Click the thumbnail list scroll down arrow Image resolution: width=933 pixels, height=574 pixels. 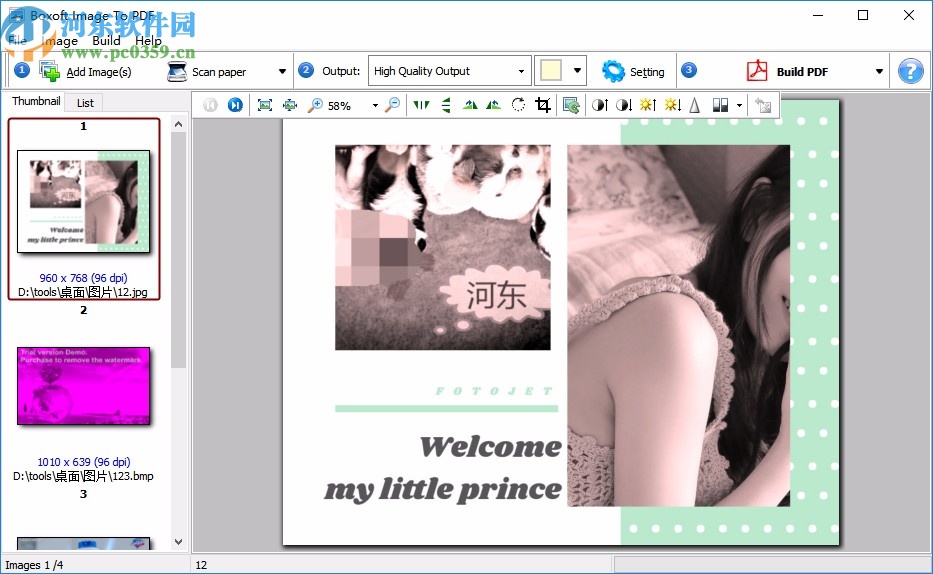179,542
